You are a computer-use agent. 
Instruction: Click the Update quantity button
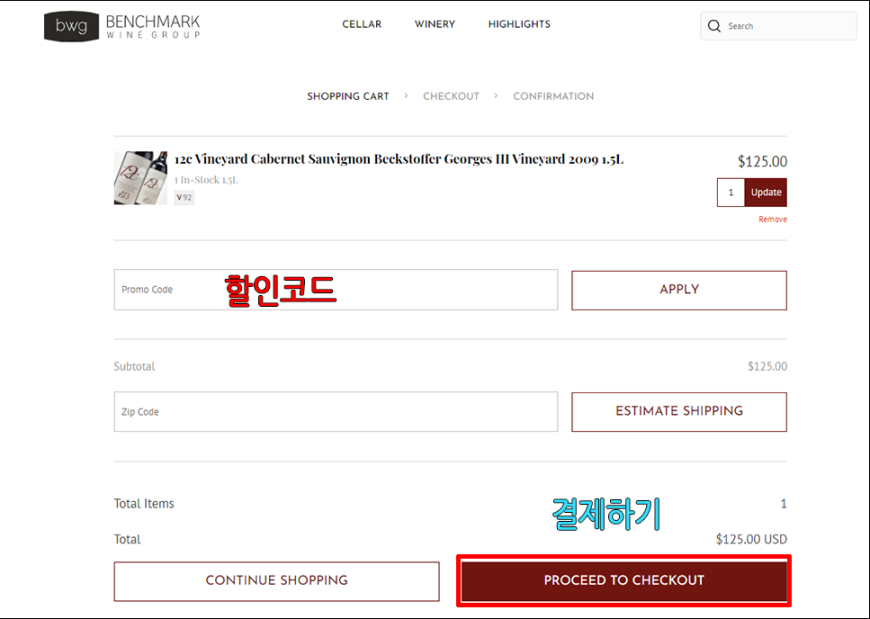(766, 192)
